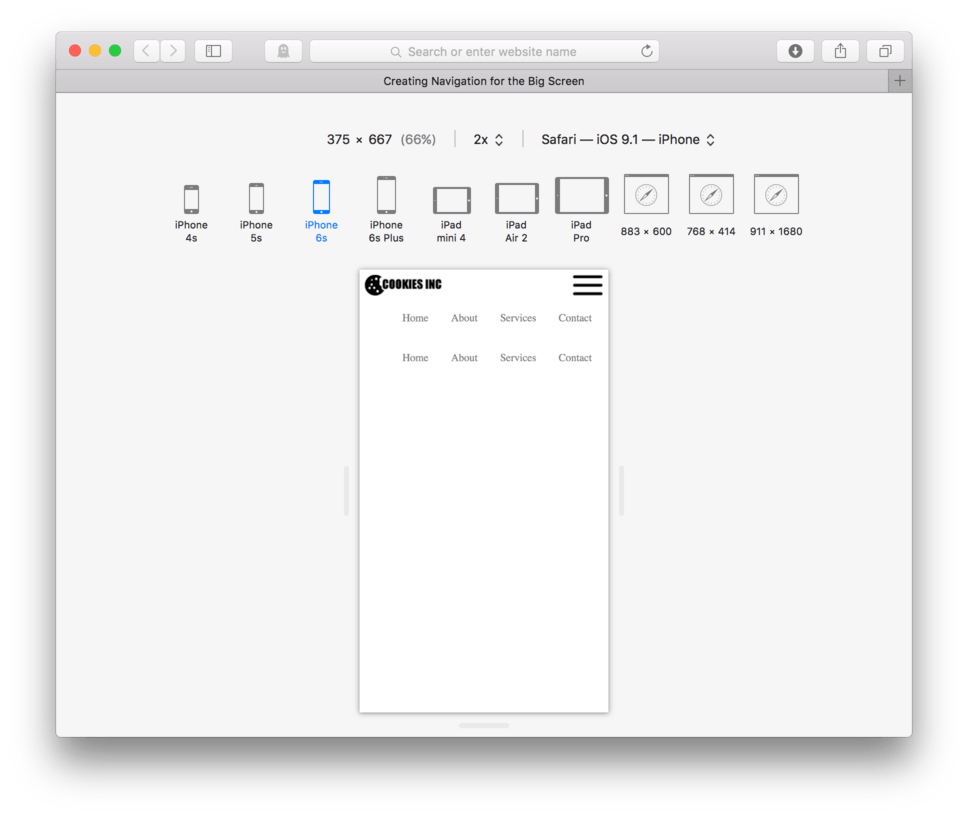The image size is (968, 817).
Task: Minimize the Safari window with yellow button
Action: tap(95, 51)
